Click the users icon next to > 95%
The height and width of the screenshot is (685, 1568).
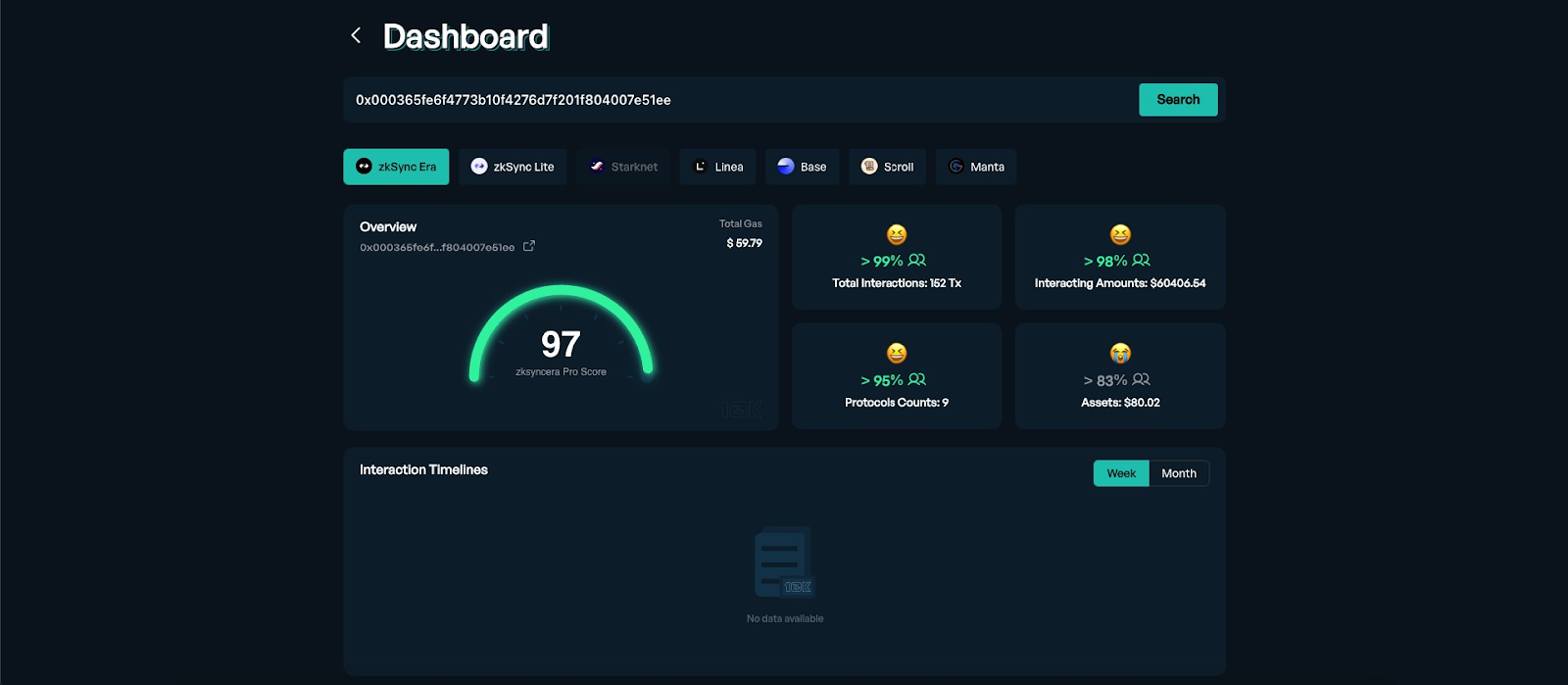click(917, 379)
